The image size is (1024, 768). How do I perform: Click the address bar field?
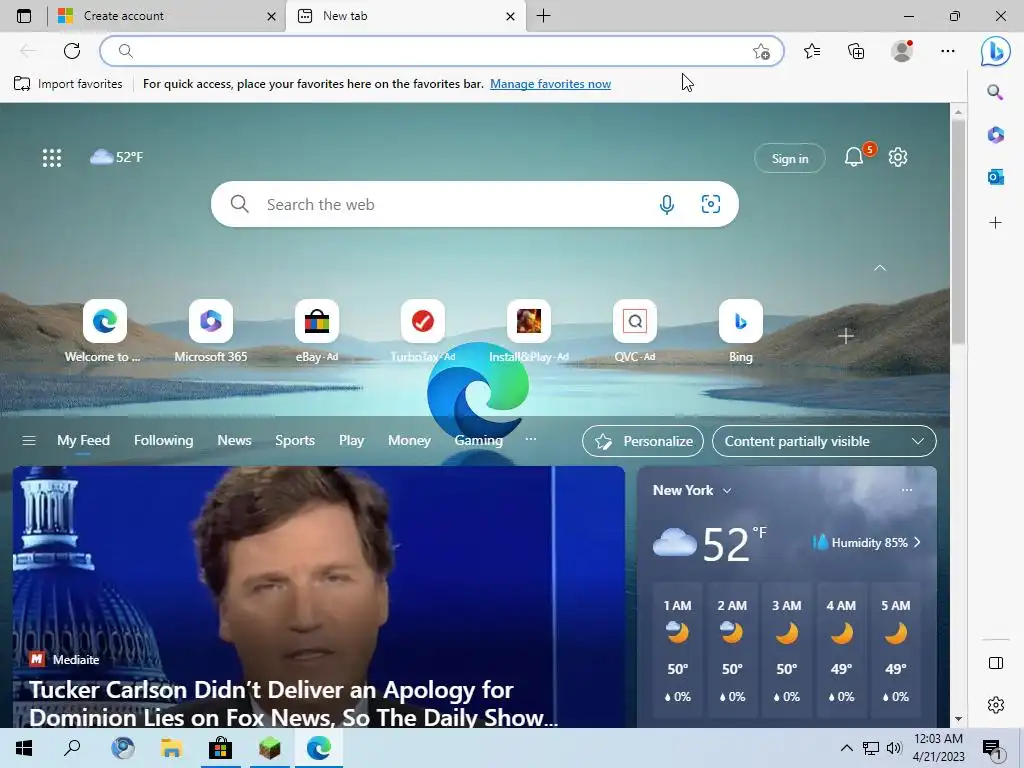(x=441, y=51)
